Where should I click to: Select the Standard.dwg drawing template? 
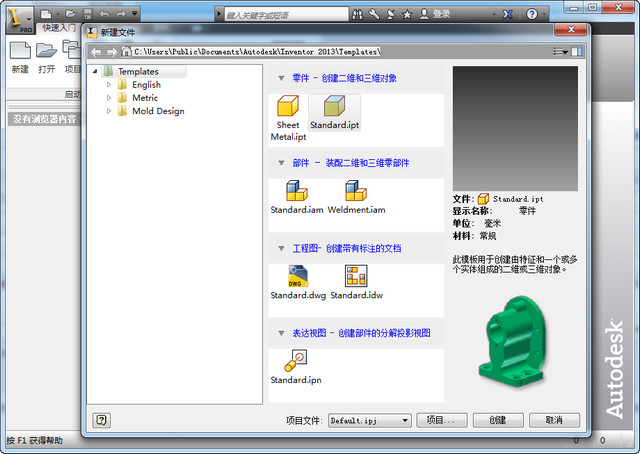pos(298,283)
